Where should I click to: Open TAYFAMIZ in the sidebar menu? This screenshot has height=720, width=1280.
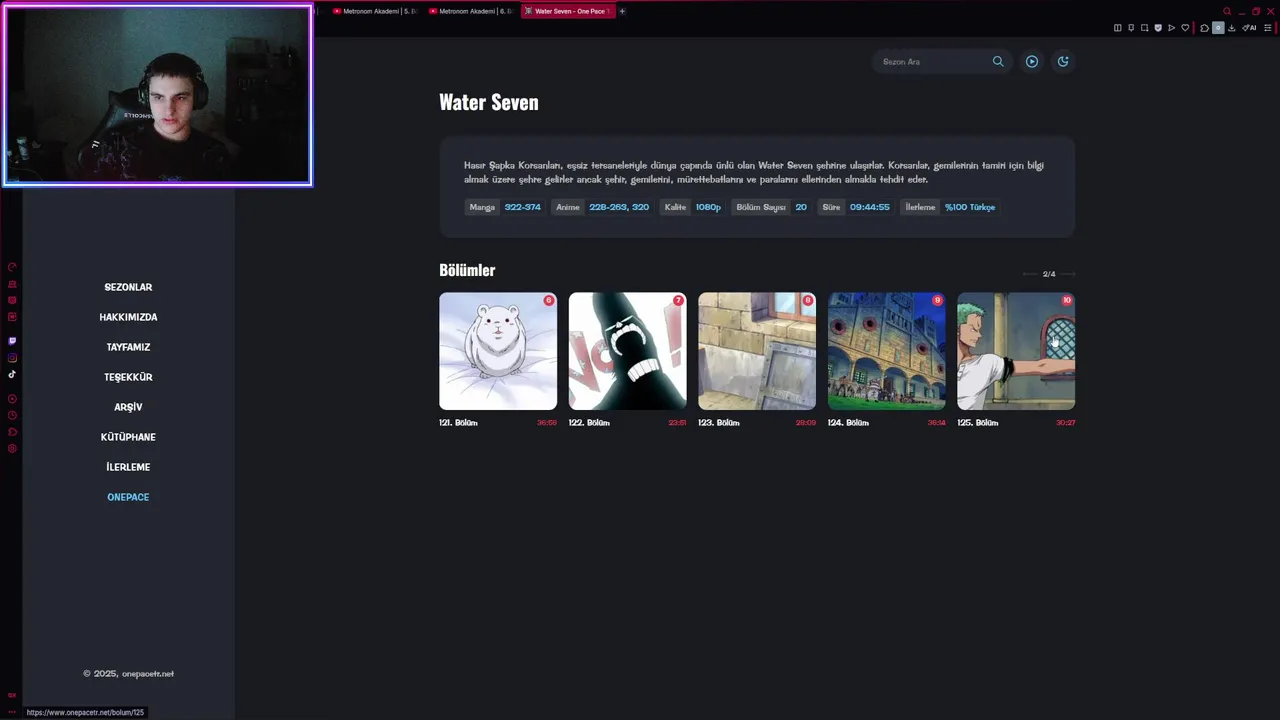pos(128,347)
